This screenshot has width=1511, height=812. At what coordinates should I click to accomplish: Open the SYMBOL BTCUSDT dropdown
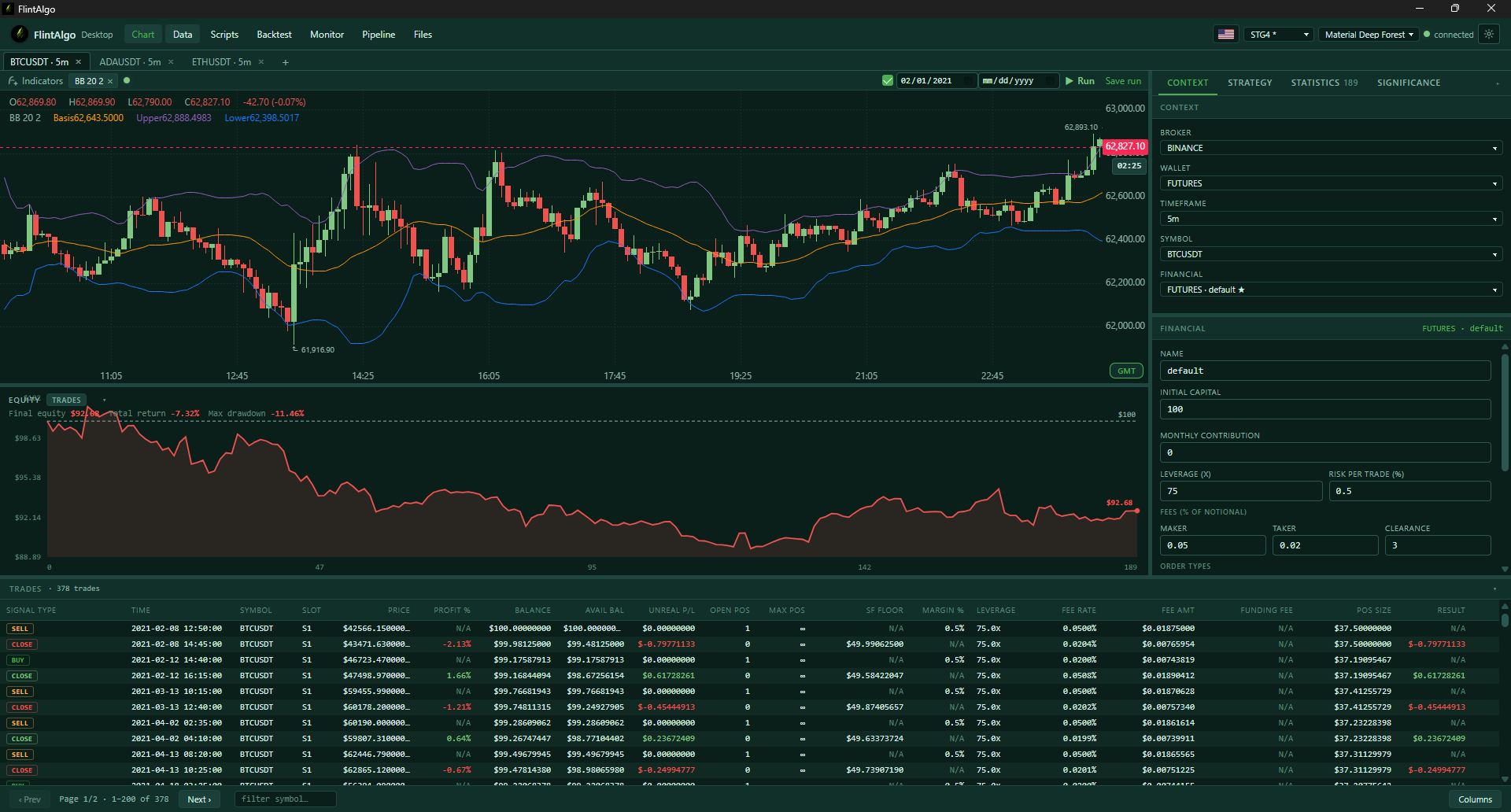1332,254
